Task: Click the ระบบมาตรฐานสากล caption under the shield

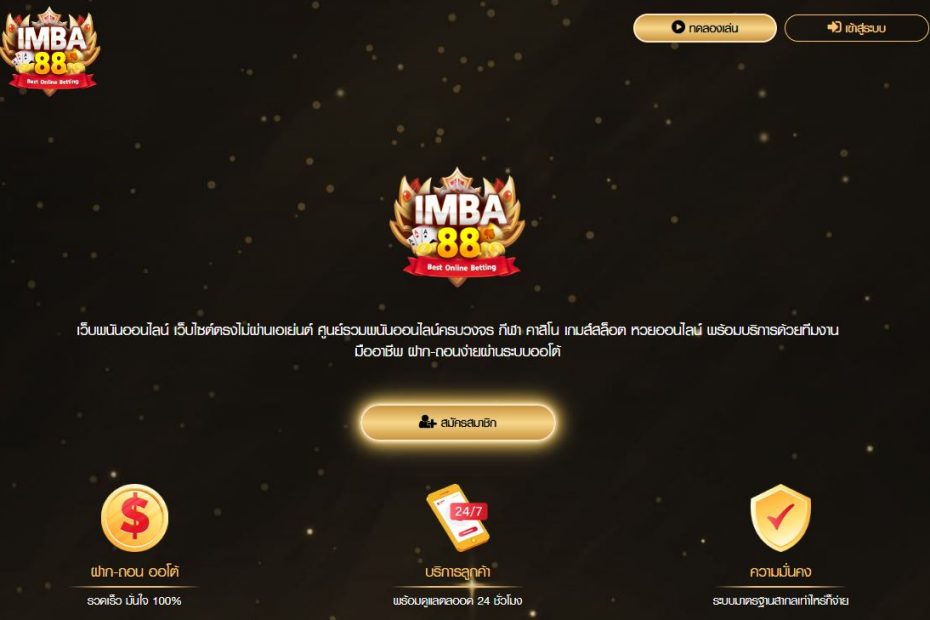Action: [781, 601]
